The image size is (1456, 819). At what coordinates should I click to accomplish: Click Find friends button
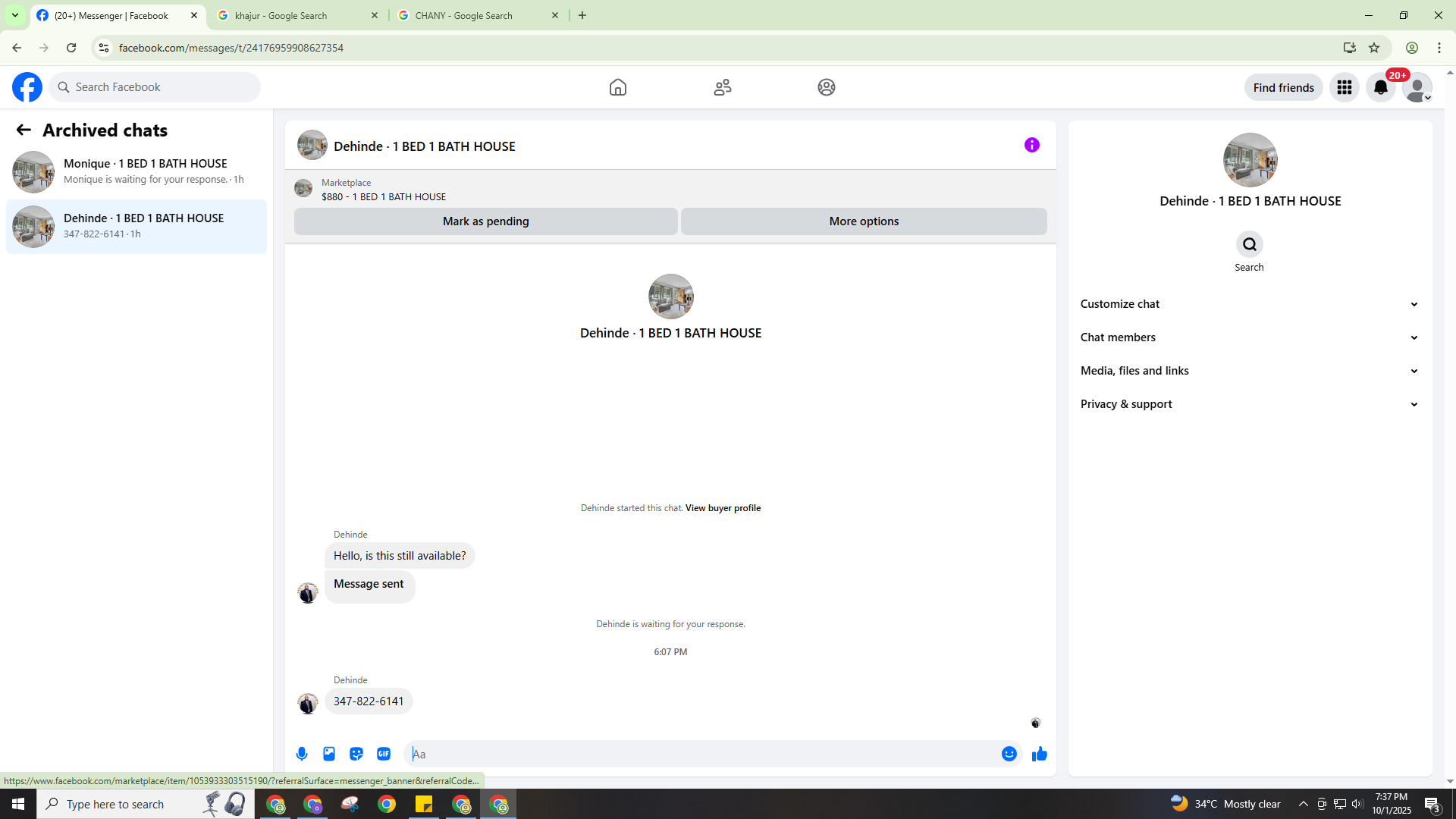tap(1284, 87)
